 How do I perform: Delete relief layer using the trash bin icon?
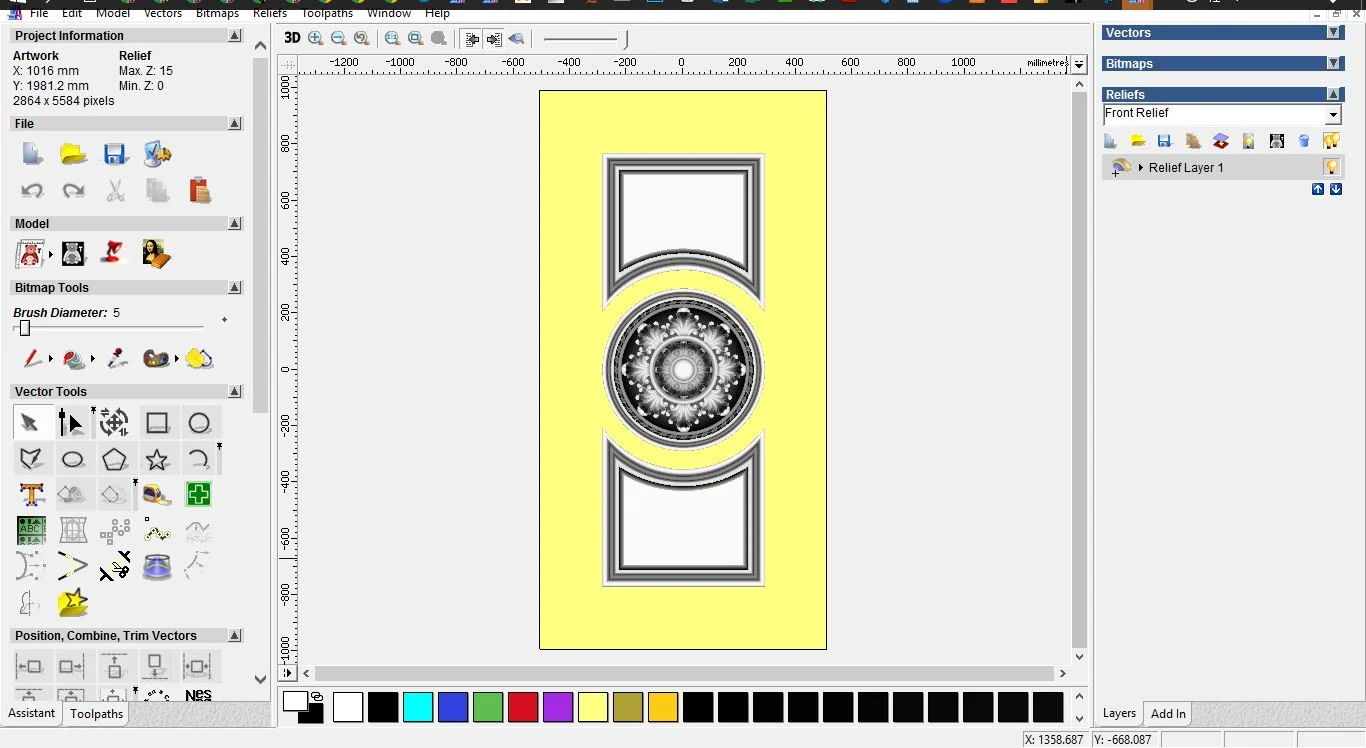tap(1303, 141)
